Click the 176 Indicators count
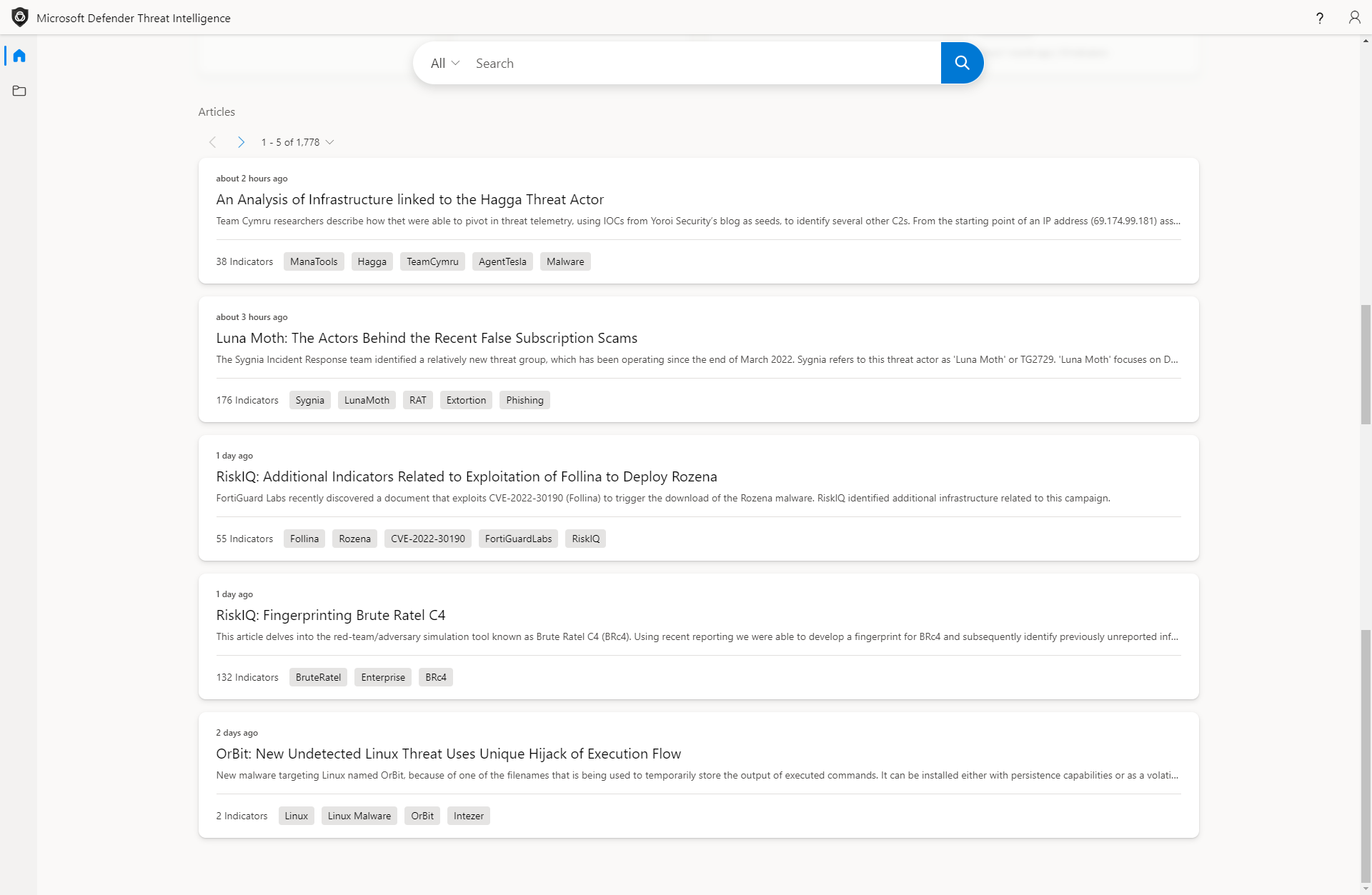The height and width of the screenshot is (895, 1372). (247, 400)
